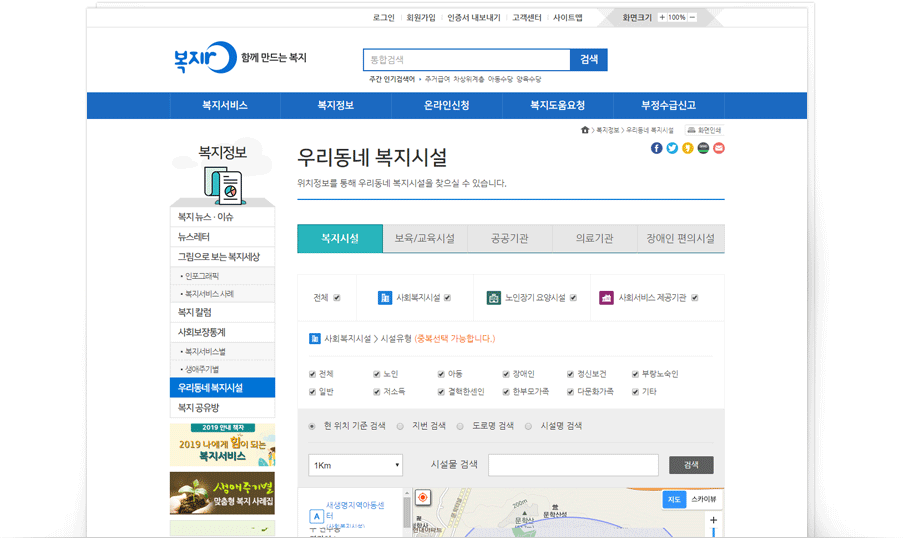Viewport: 905px width, 538px height.
Task: Uncheck the 장애인 facility type checkbox
Action: tap(506, 374)
